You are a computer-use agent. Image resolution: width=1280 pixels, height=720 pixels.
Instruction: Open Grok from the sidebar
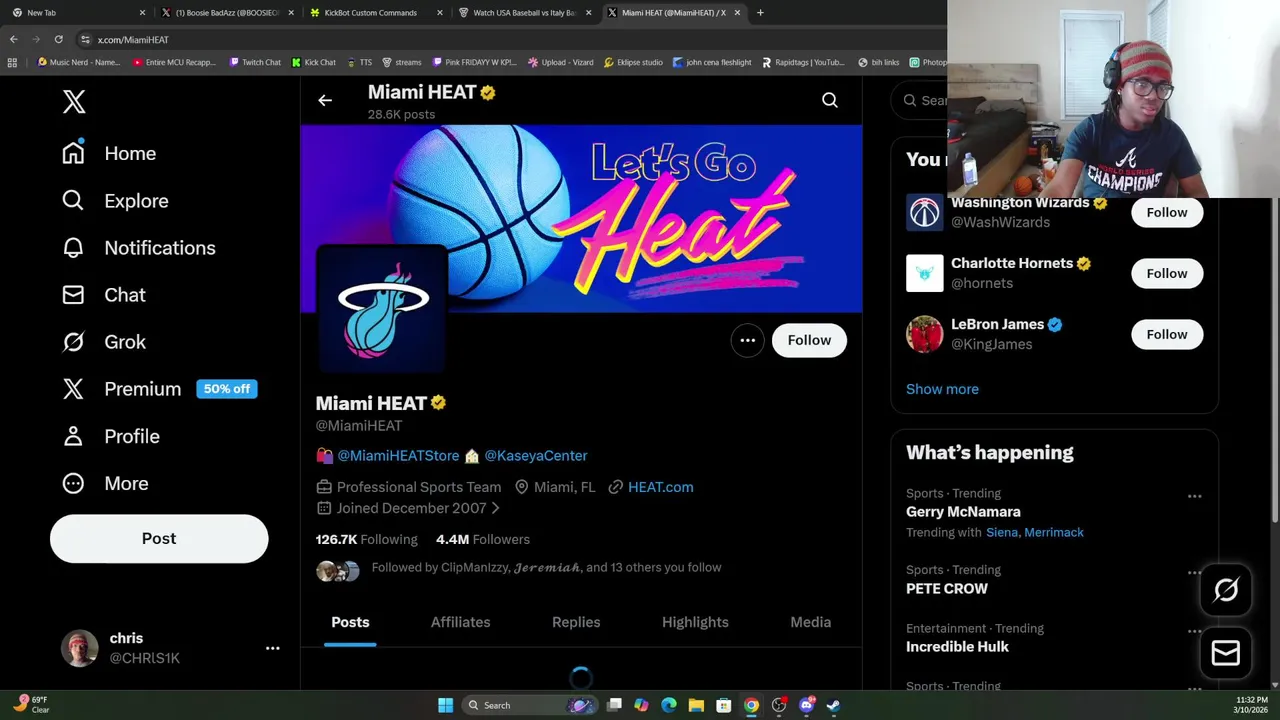[x=103, y=341]
